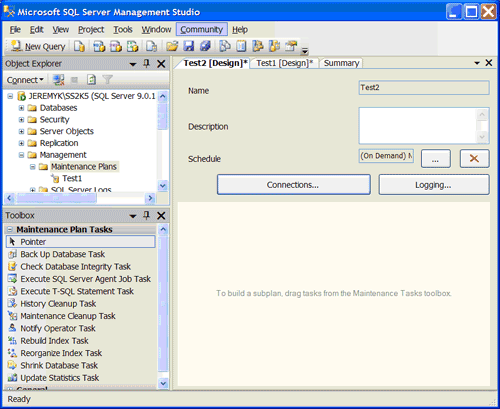Open the Connect dropdown in Object Explorer
Viewport: 500px width, 409px height.
tap(25, 80)
